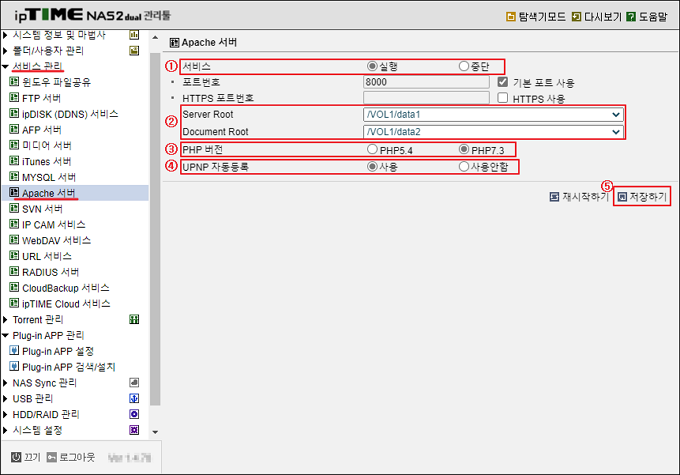
Task: Open the Server Root dropdown
Action: tap(493, 115)
